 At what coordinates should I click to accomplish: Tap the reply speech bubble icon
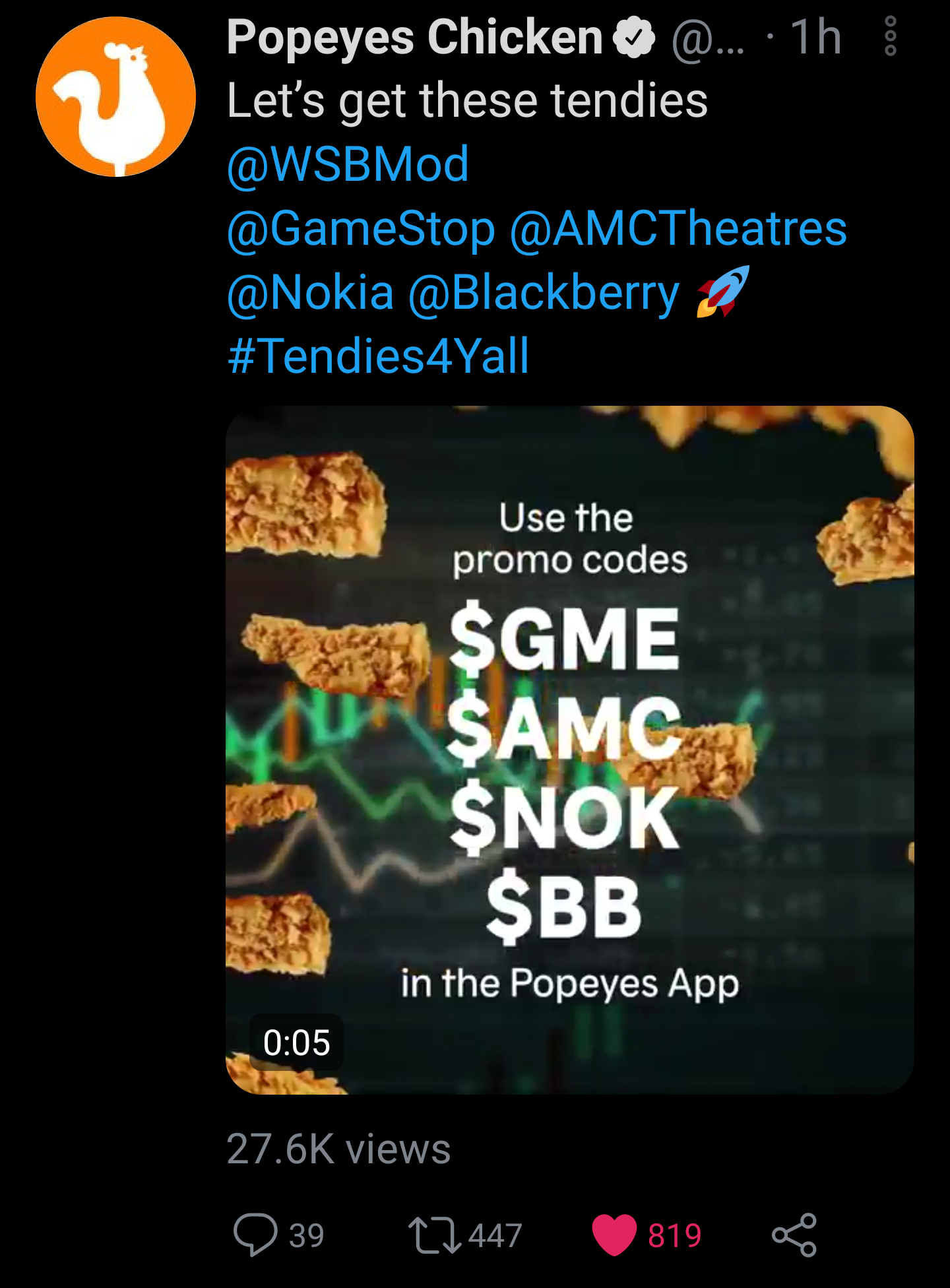point(255,1234)
